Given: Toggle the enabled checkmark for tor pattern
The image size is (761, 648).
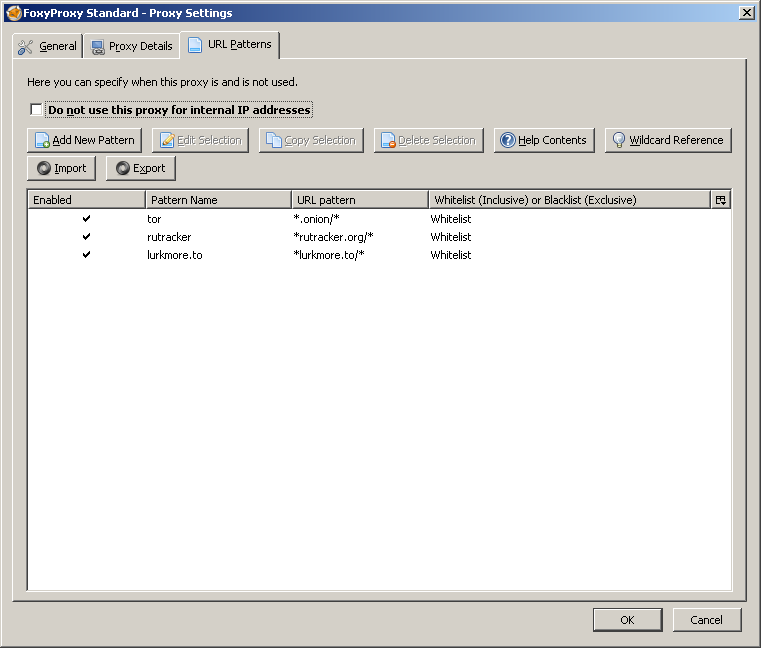Looking at the screenshot, I should (86, 219).
